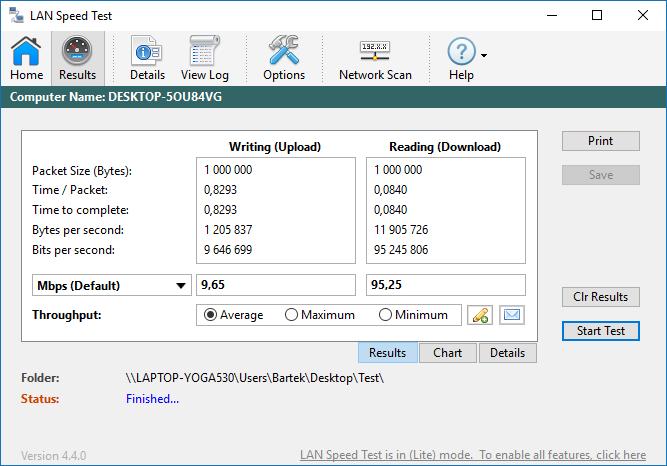Launch the Network Scan tool
667x466 pixels.
[375, 58]
